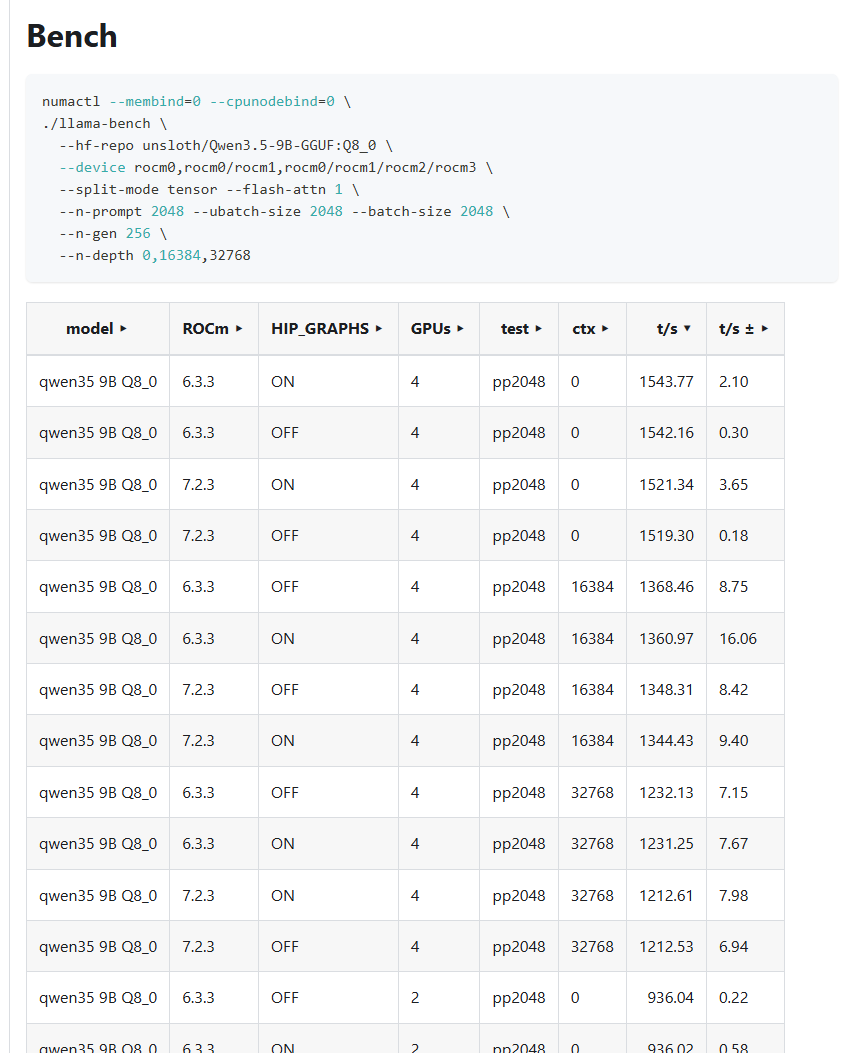Click the --device rocm0 line in code
This screenshot has width=863, height=1053.
pyautogui.click(x=275, y=167)
